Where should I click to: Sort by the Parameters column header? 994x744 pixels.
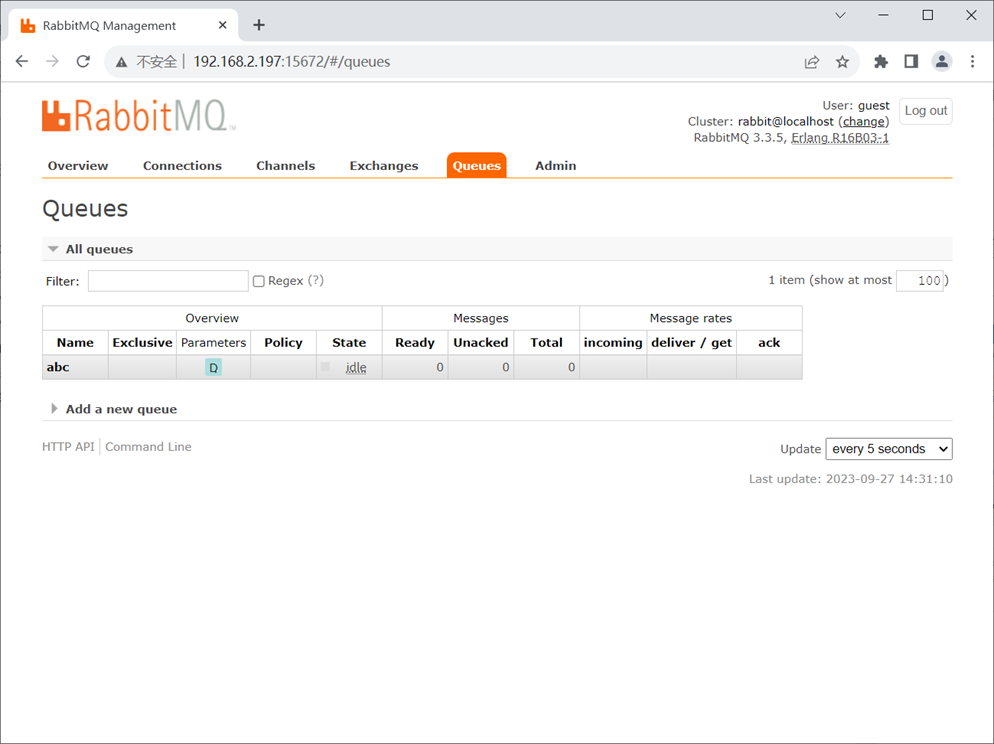coord(213,343)
